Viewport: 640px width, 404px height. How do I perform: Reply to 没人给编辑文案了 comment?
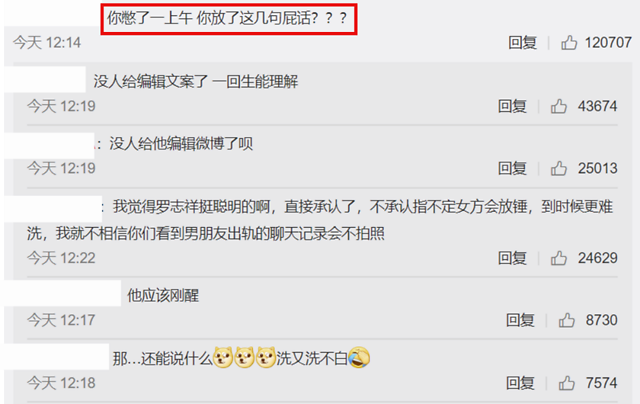pyautogui.click(x=512, y=106)
